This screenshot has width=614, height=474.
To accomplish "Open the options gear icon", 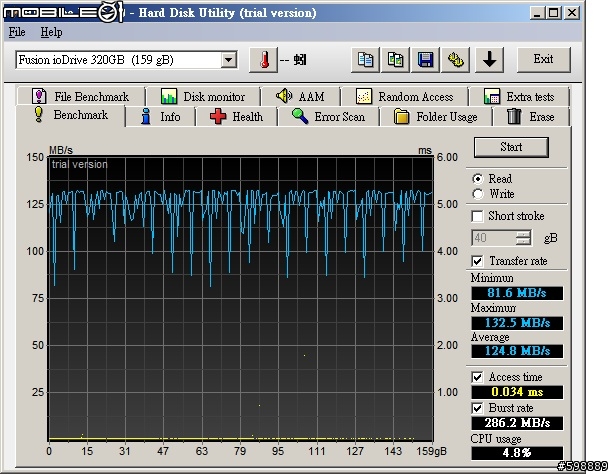I will pyautogui.click(x=456, y=60).
